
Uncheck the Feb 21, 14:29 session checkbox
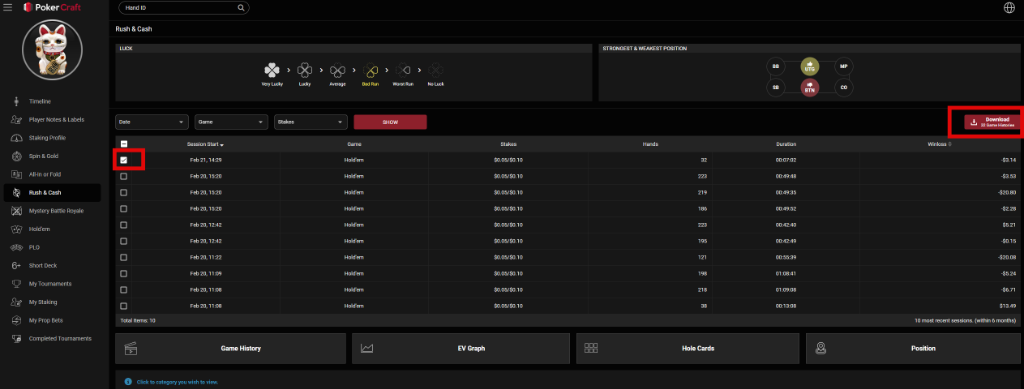tap(124, 160)
